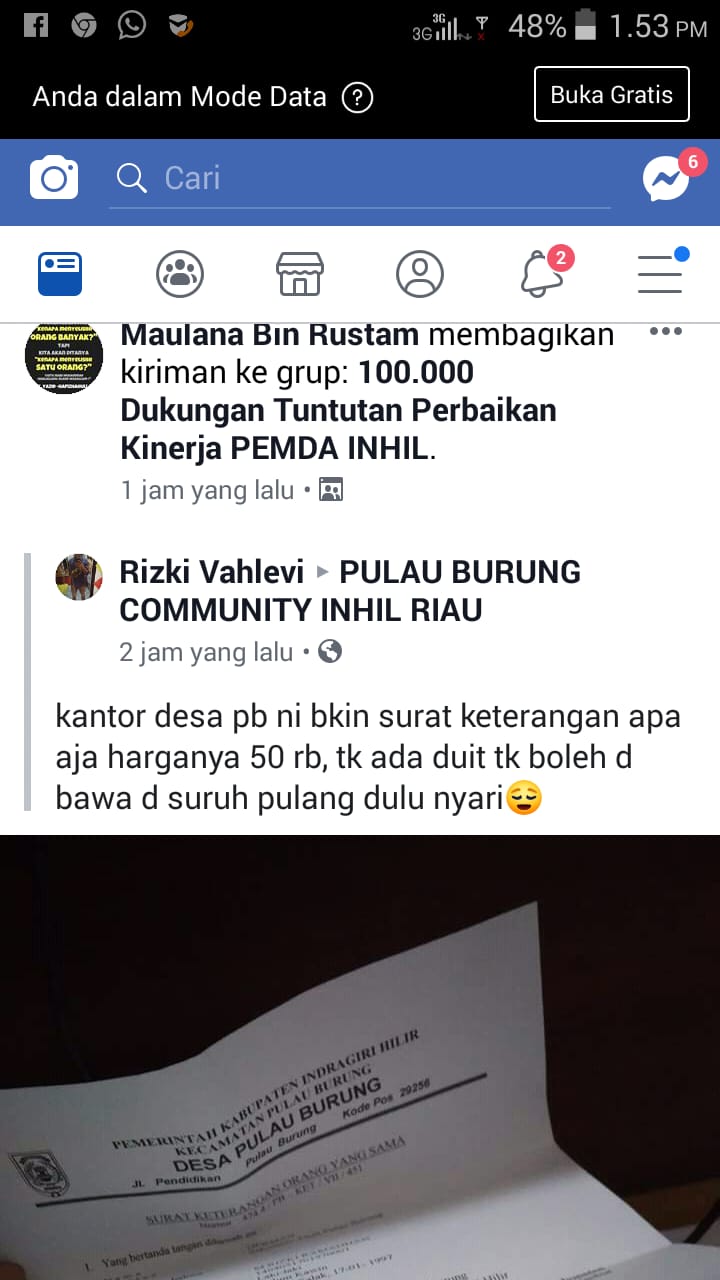Switch to the News Feed tab
Image resolution: width=720 pixels, height=1280 pixels.
[x=60, y=274]
